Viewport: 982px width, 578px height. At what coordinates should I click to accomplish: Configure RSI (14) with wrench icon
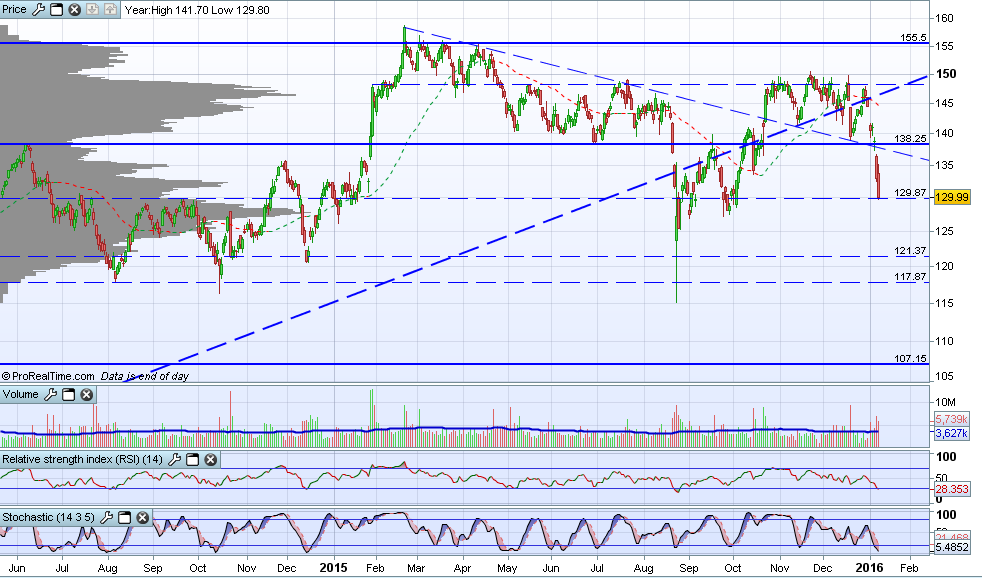pos(175,460)
